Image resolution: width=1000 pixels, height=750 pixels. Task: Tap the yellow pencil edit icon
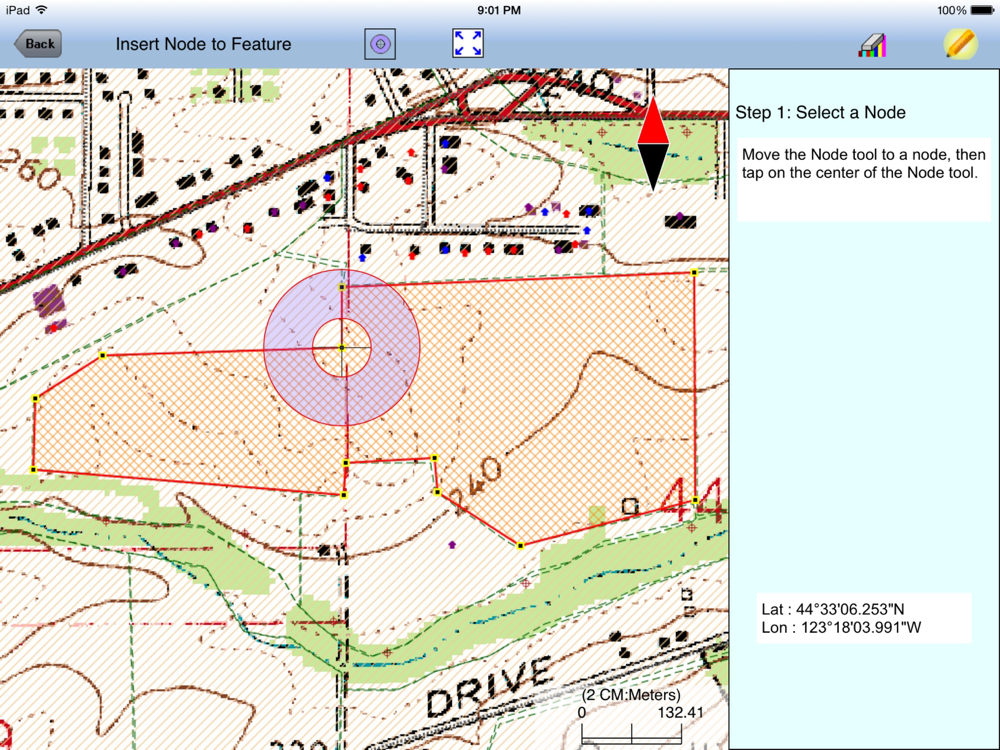pyautogui.click(x=960, y=44)
